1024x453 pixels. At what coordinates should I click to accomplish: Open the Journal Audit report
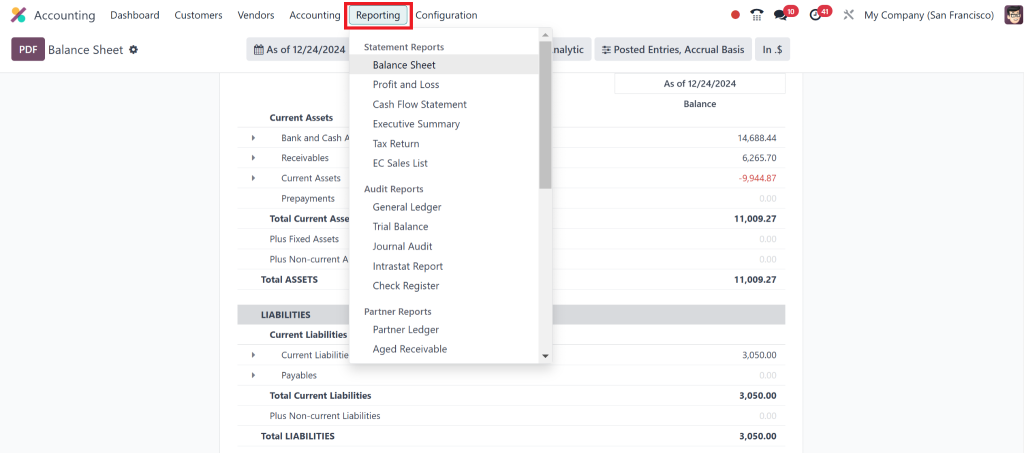tap(444, 247)
